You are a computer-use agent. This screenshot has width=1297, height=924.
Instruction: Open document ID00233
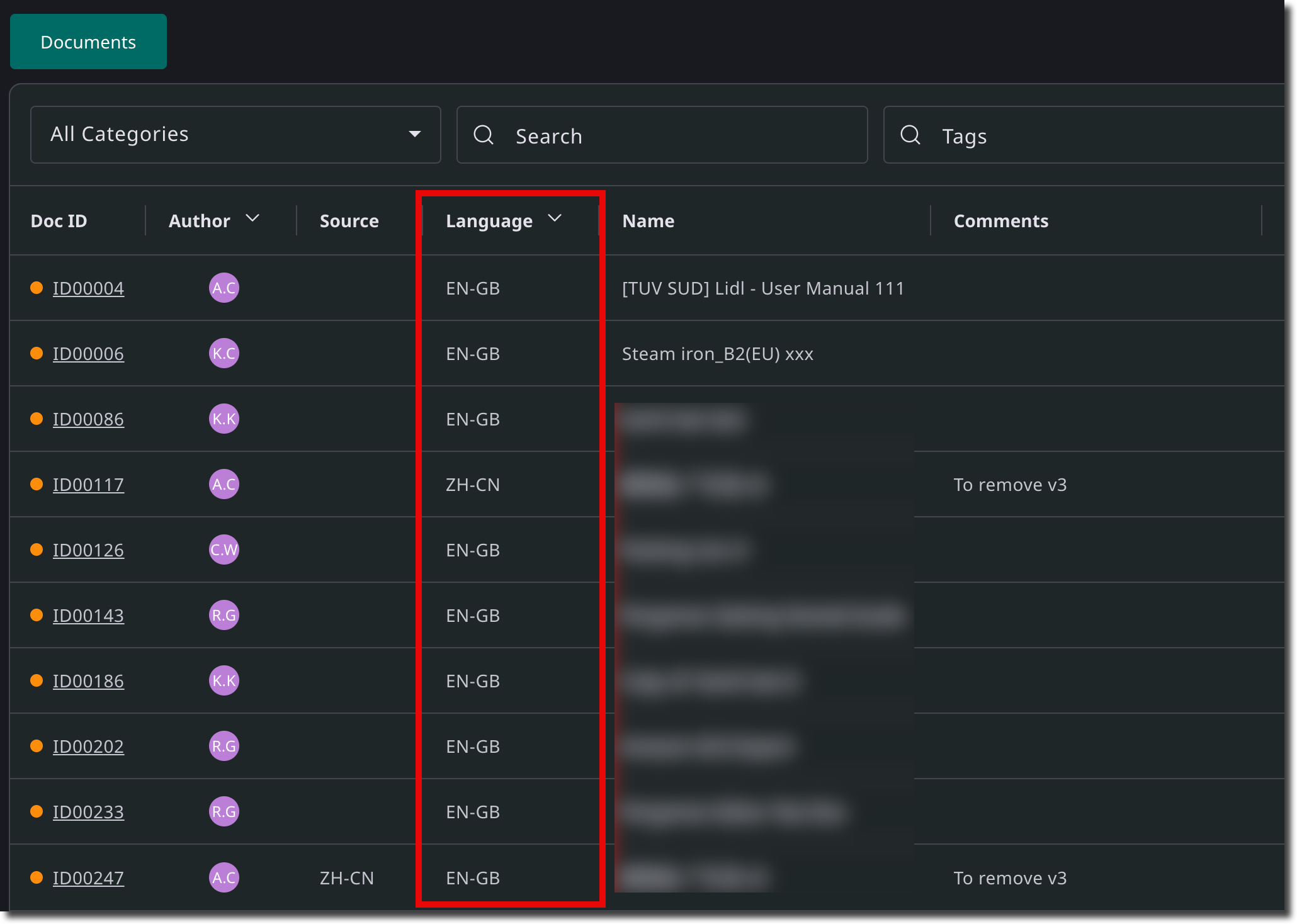point(88,812)
